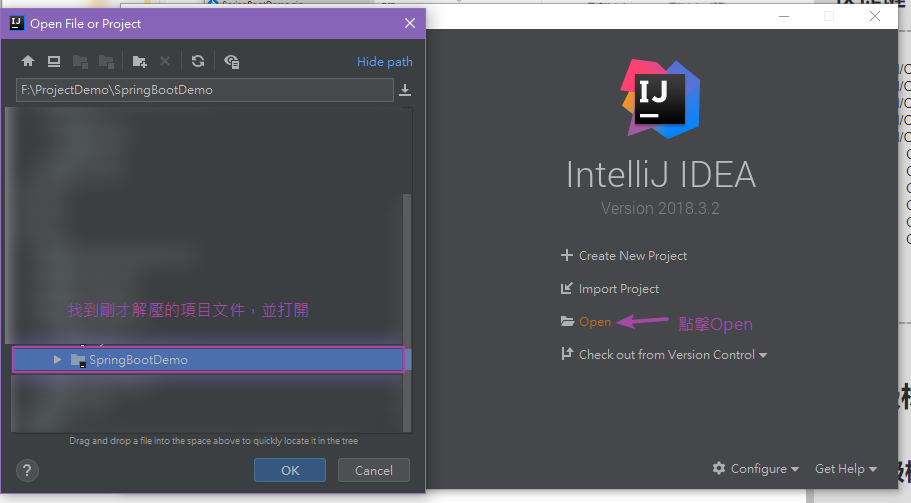Minimize the IntelliJ welcome window
The height and width of the screenshot is (503, 911).
[784, 16]
